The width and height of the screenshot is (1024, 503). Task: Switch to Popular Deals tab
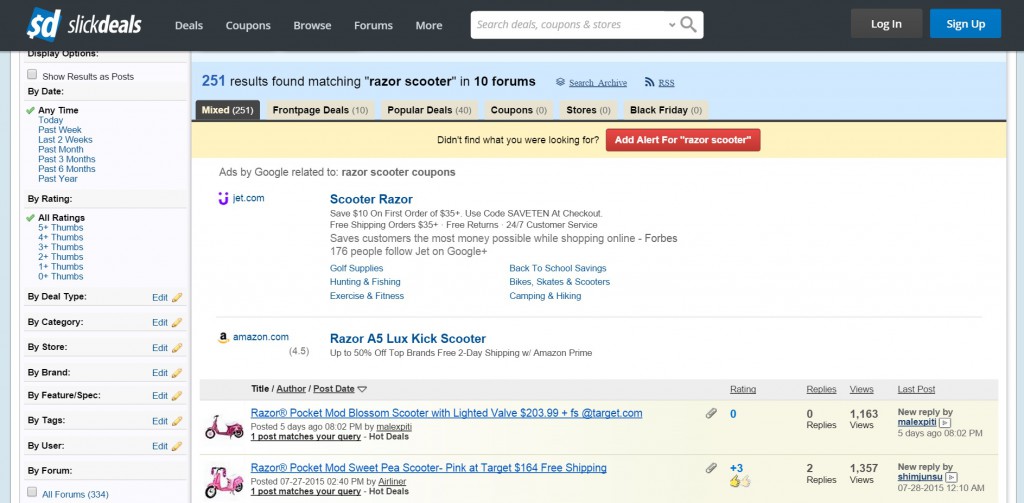(x=429, y=110)
